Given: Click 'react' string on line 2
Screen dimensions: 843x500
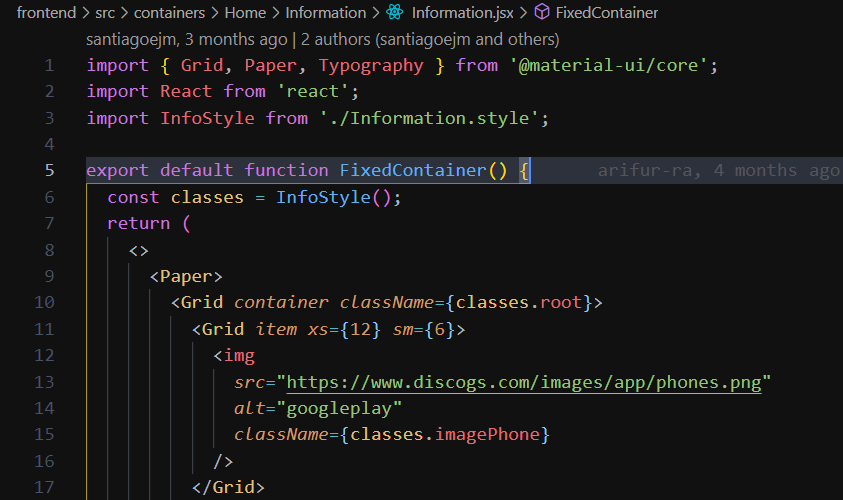Looking at the screenshot, I should [x=313, y=91].
